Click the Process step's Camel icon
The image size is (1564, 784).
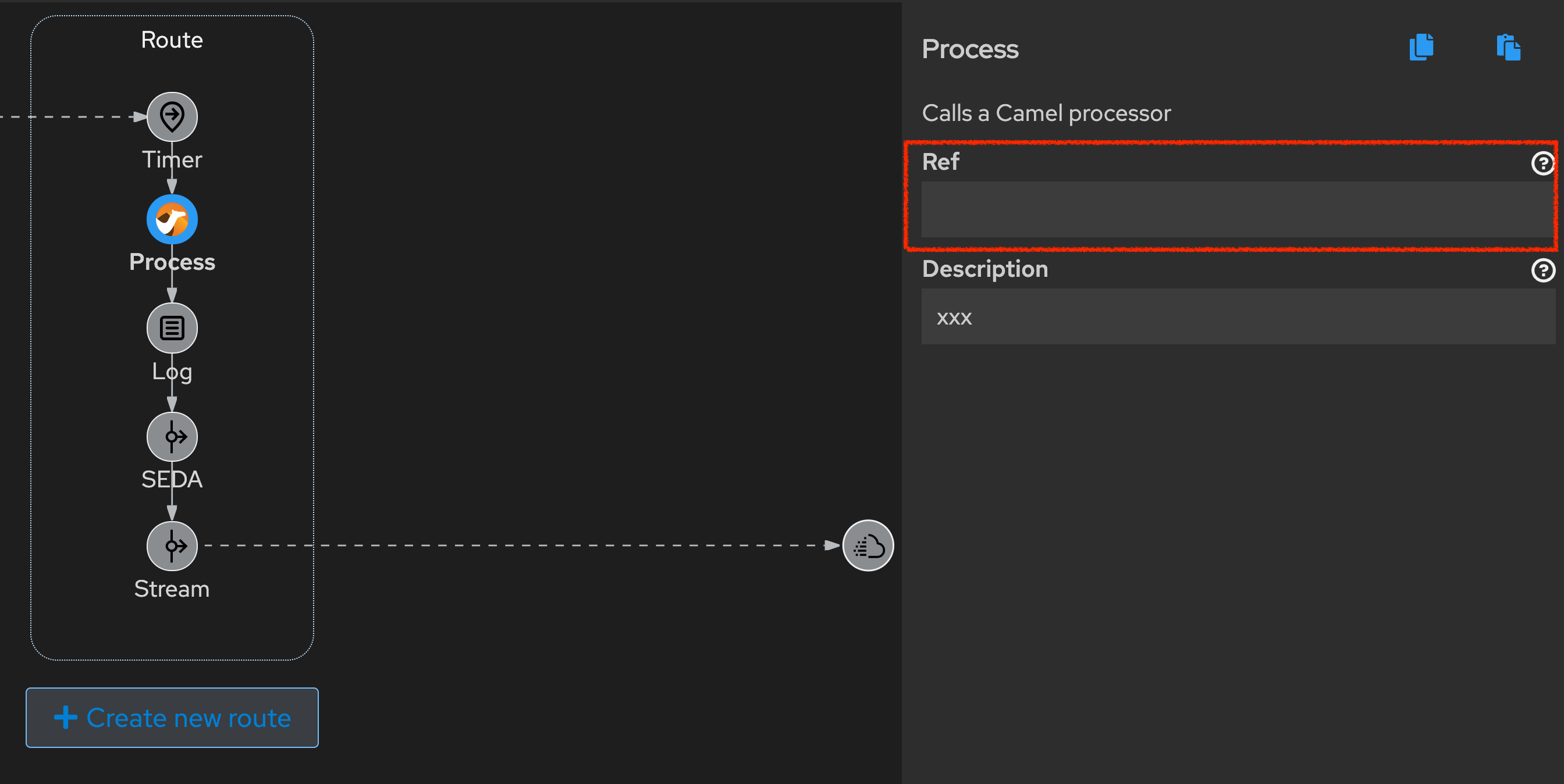(x=172, y=219)
